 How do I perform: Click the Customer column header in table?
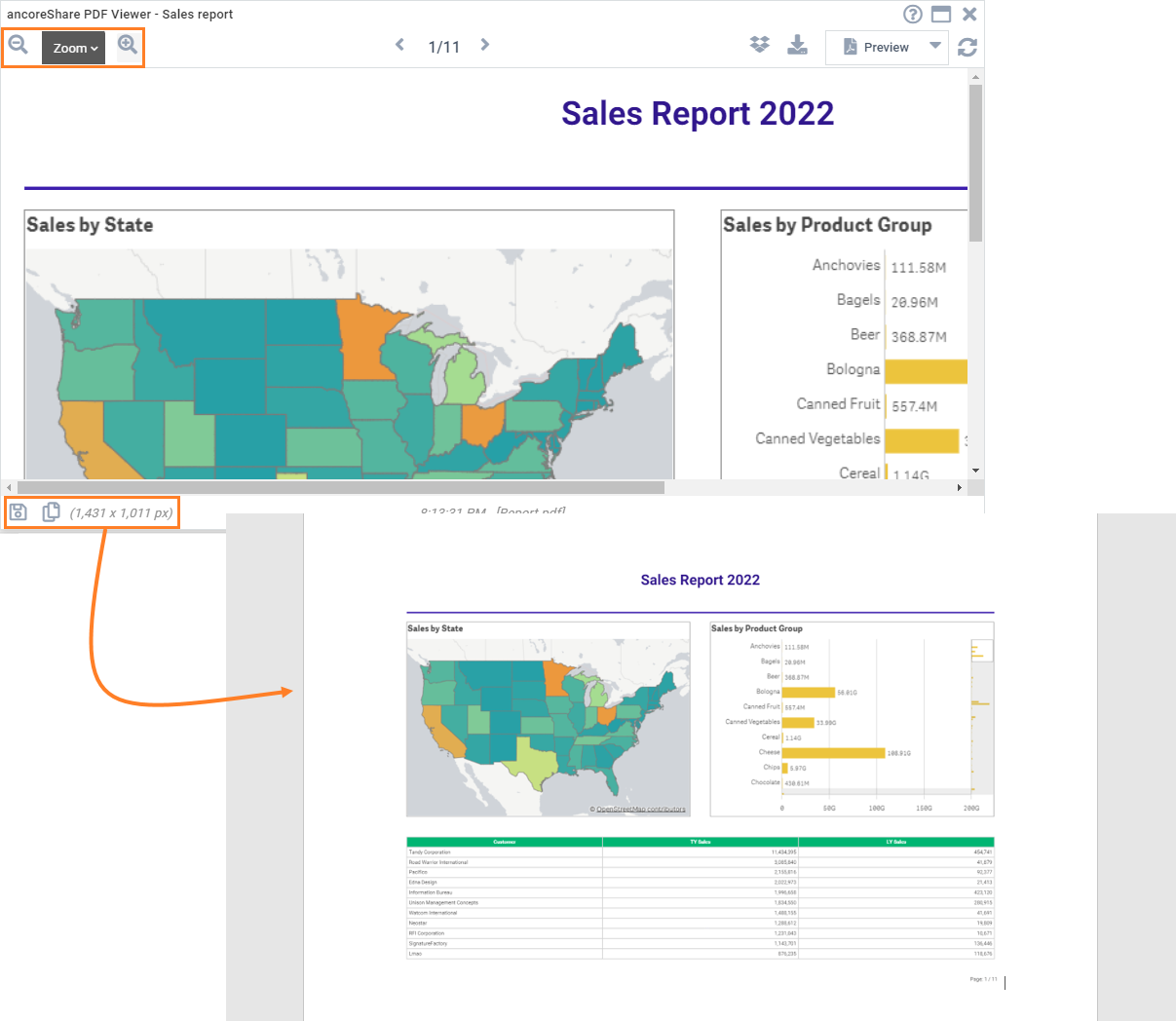(x=505, y=842)
